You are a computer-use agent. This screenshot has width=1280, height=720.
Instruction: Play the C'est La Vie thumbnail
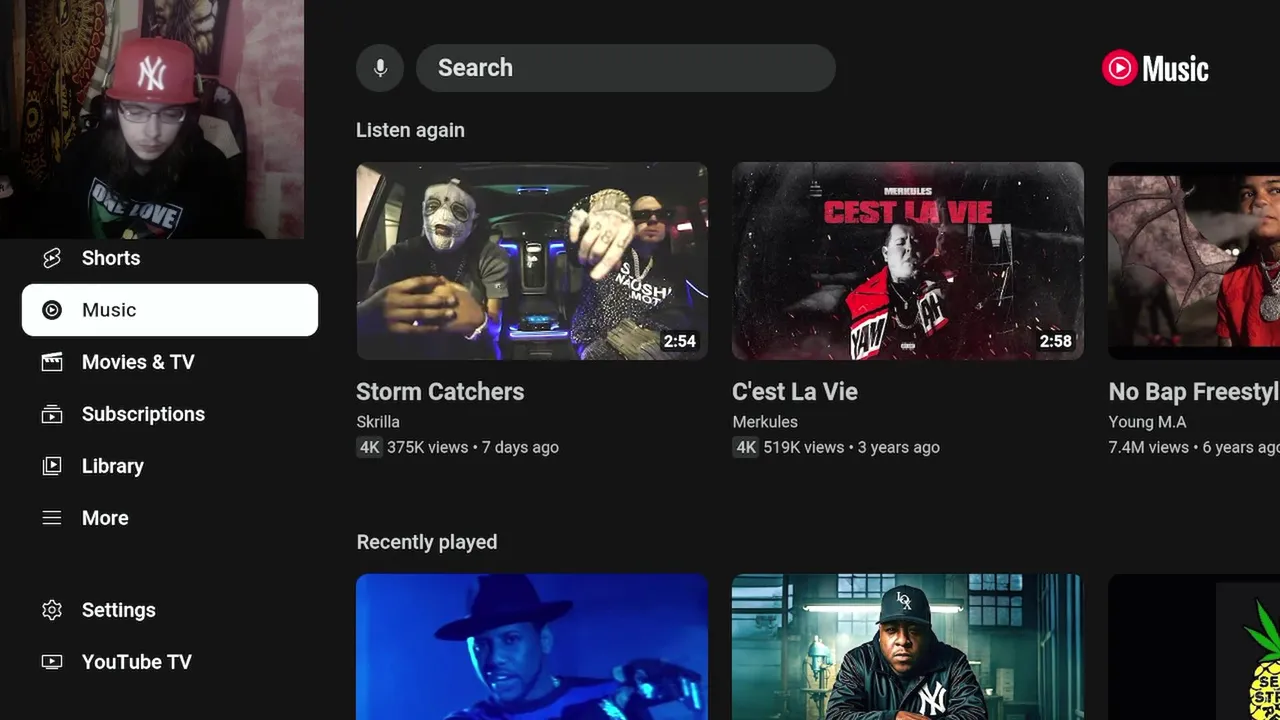908,261
